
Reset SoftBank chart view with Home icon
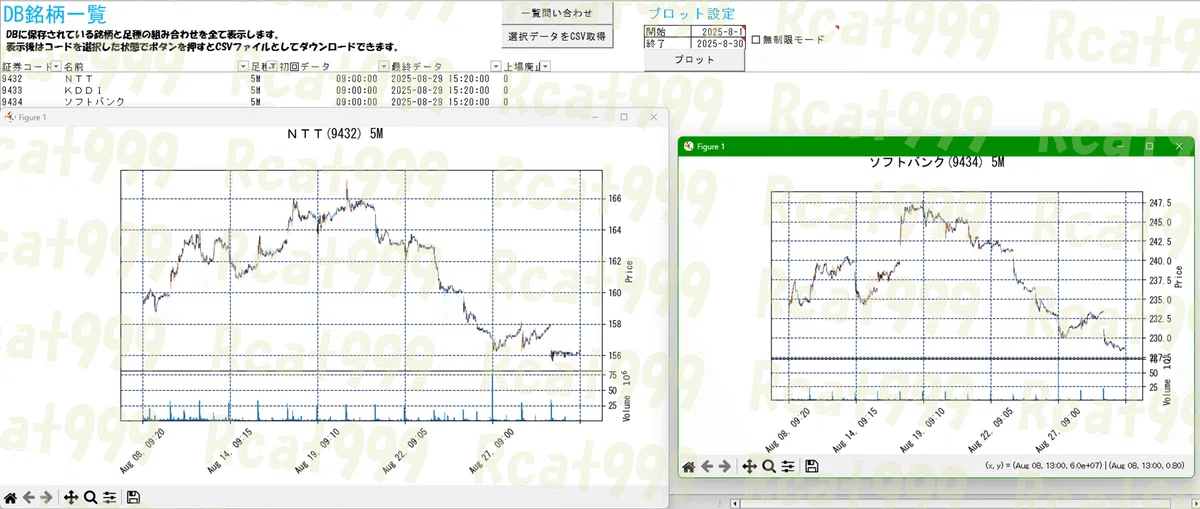689,466
